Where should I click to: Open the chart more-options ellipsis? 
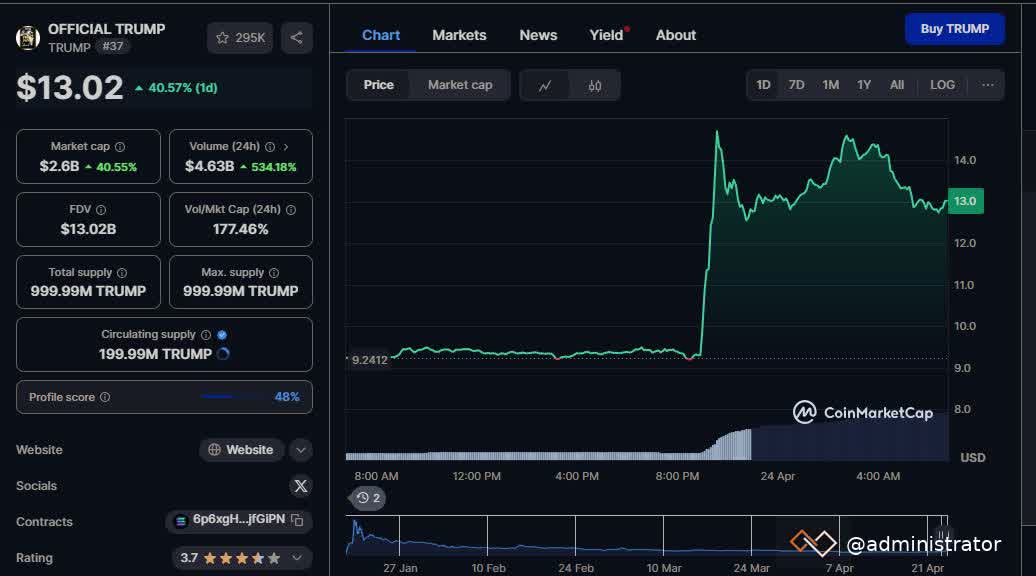coord(988,85)
